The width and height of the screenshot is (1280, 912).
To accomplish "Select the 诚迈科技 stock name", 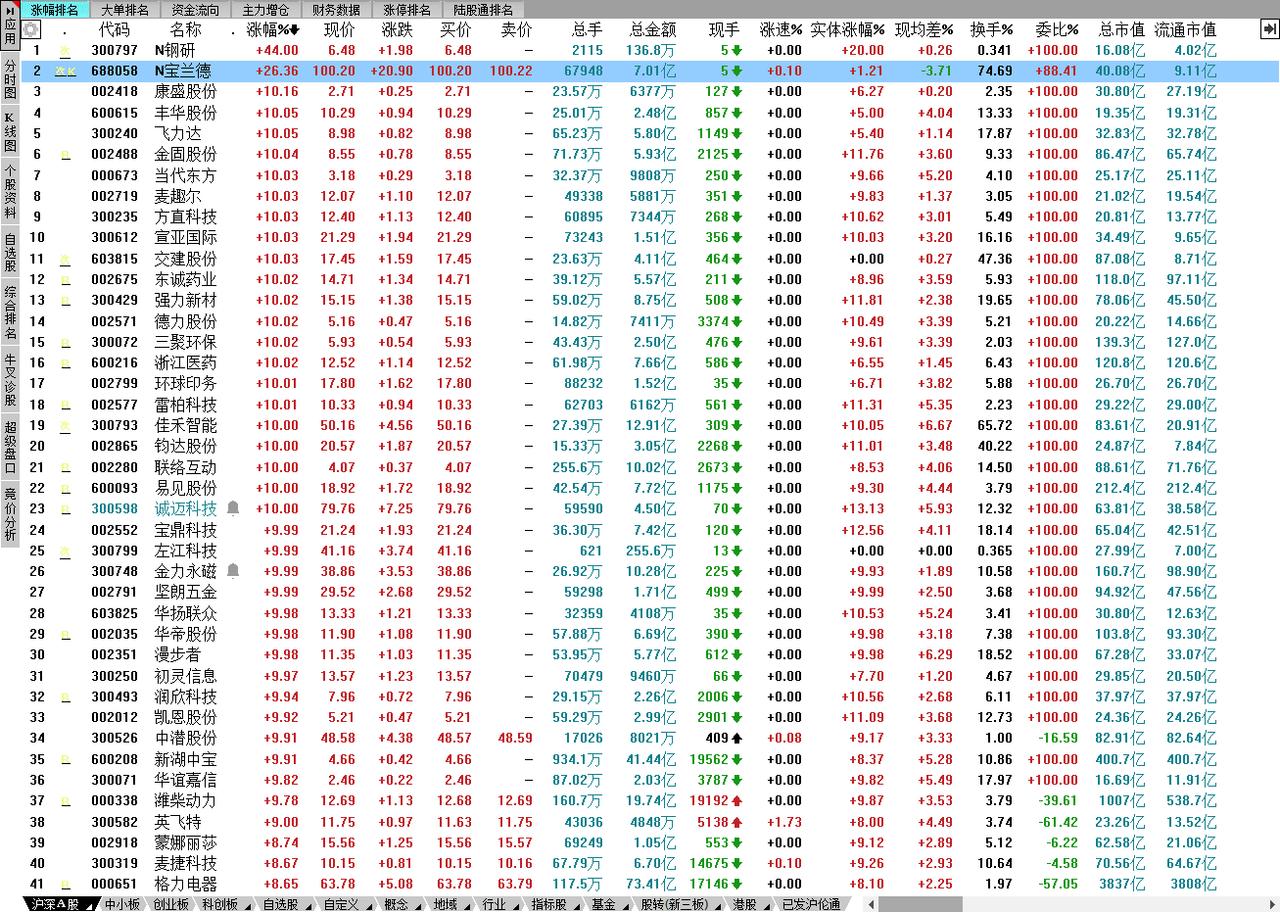I will (x=186, y=509).
